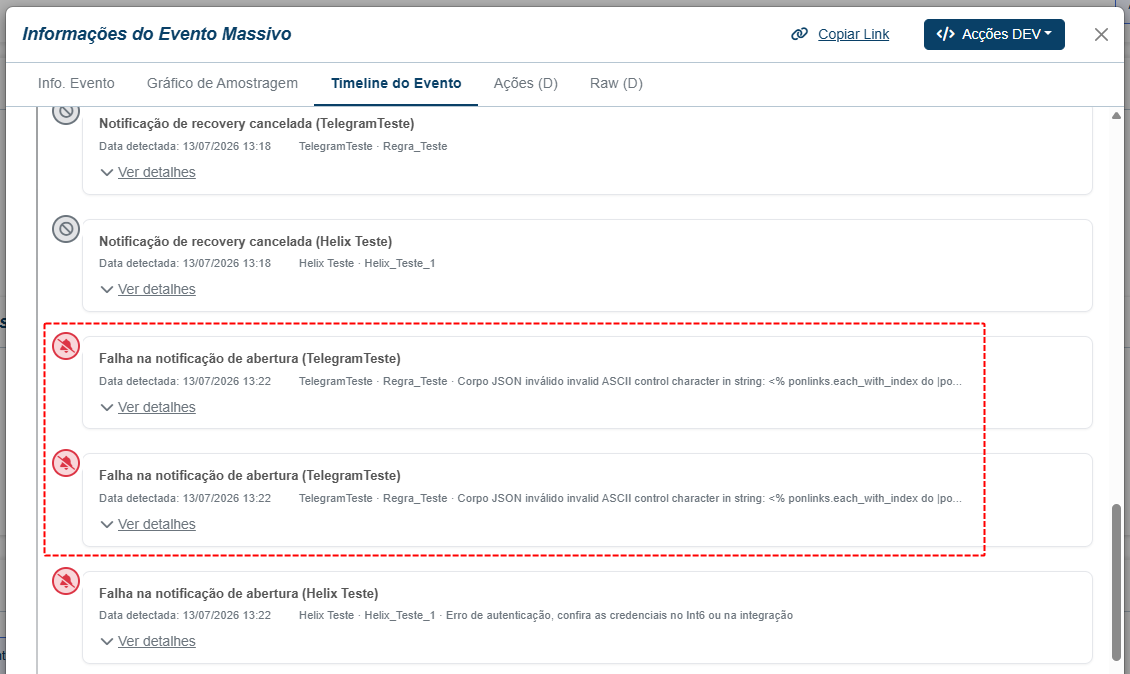
Task: Click the cancelled icon beside recovery cancelada (Helix Teste)
Action: (66, 229)
